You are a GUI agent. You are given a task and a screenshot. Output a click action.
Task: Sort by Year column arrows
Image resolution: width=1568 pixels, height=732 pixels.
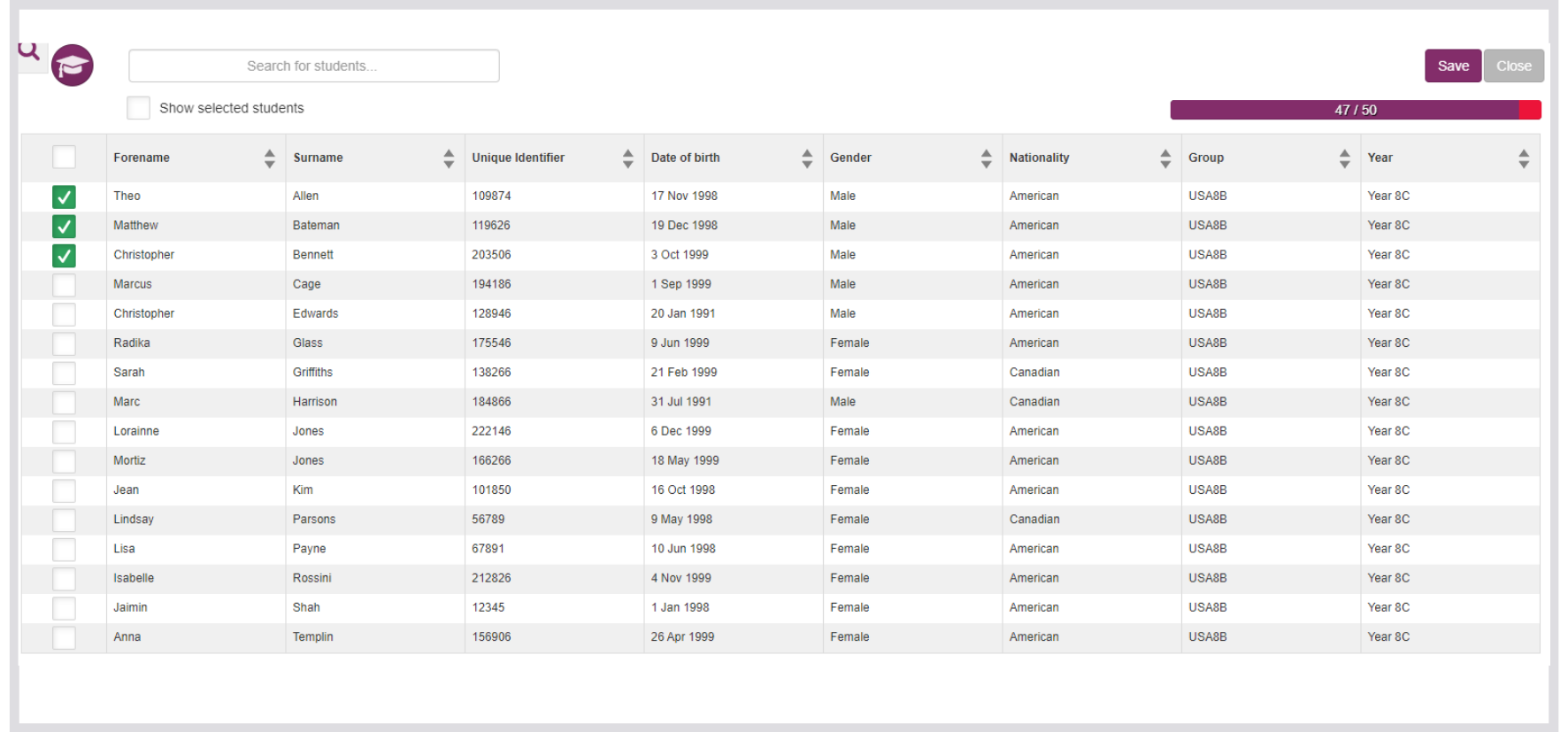coord(1524,158)
